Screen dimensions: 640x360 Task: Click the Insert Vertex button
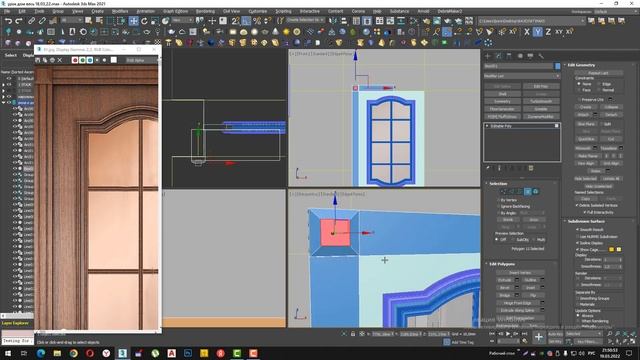pos(520,272)
